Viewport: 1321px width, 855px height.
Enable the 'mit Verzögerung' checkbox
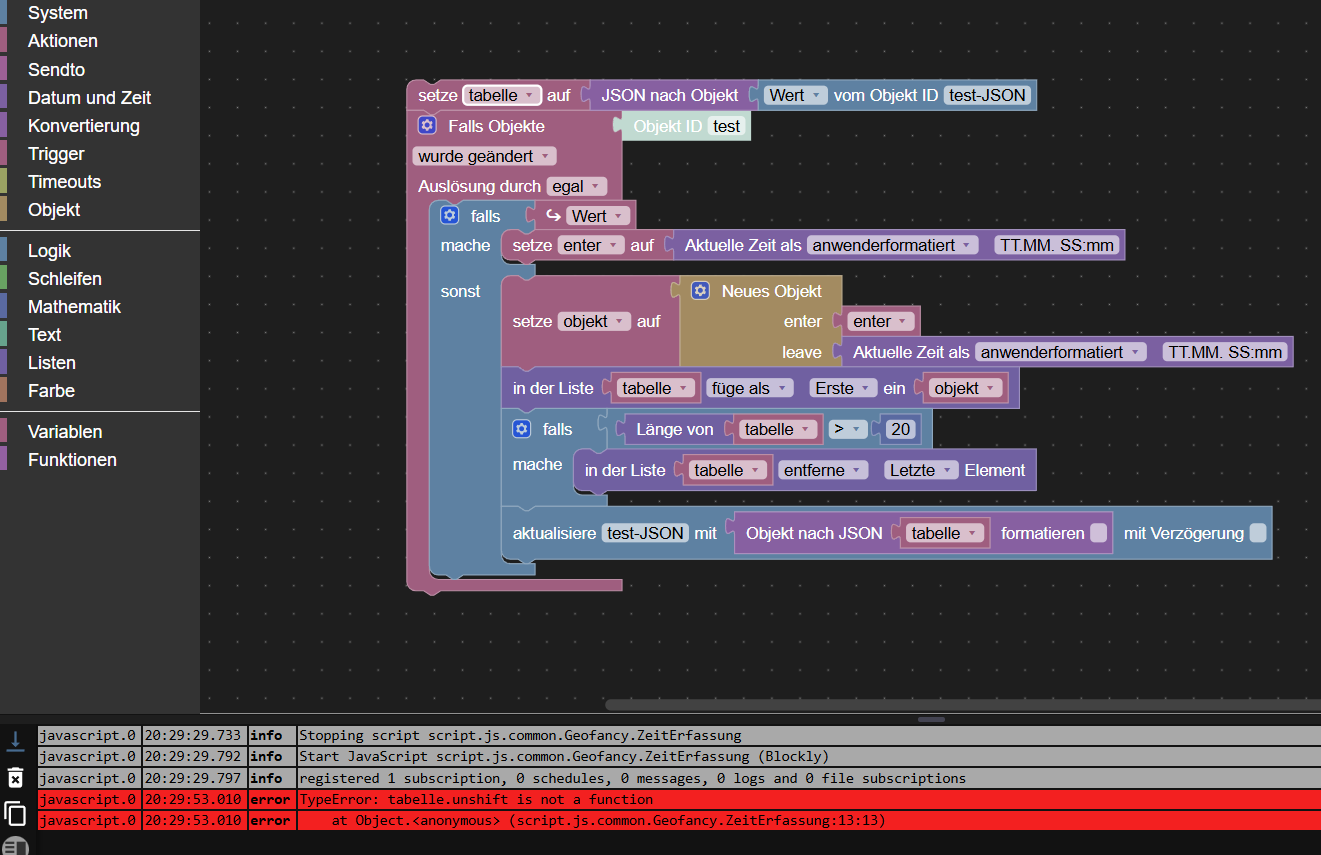click(x=1258, y=533)
